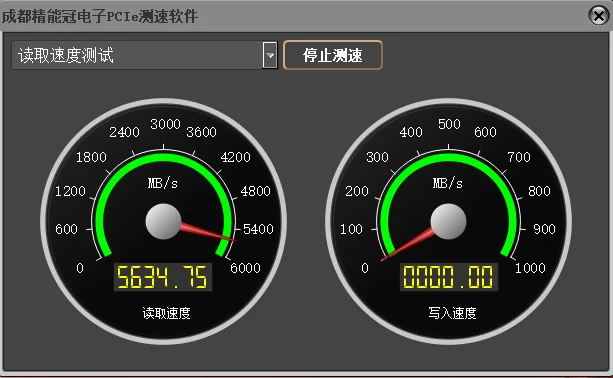Click the 1800 mark on read gauge
This screenshot has width=613, height=378.
[x=91, y=157]
